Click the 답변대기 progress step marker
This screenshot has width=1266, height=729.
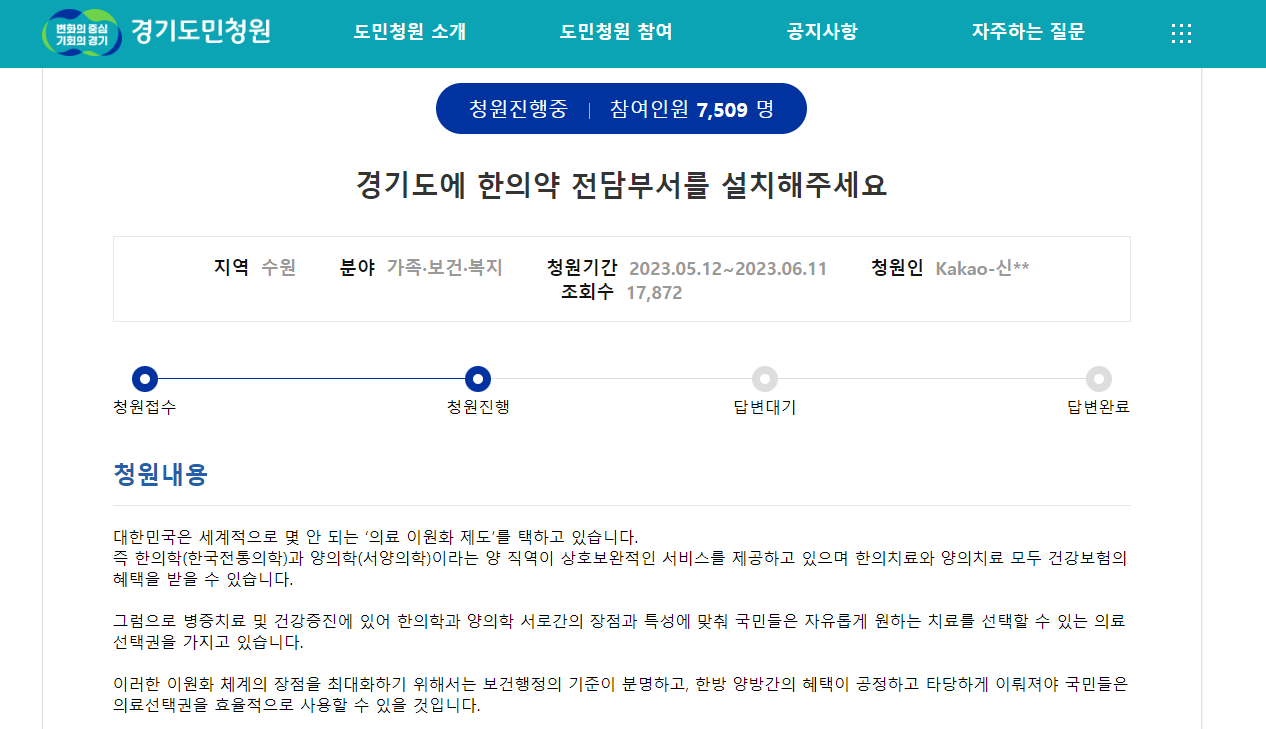[765, 380]
